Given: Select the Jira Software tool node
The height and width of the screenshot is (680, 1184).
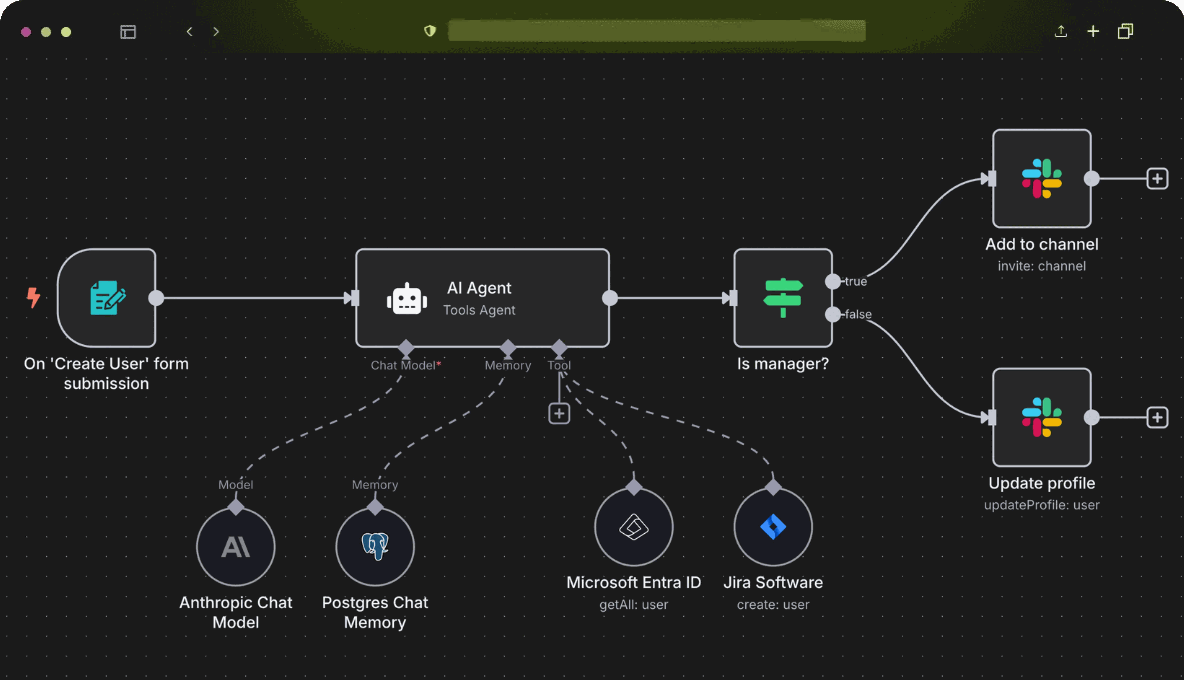Looking at the screenshot, I should (773, 527).
